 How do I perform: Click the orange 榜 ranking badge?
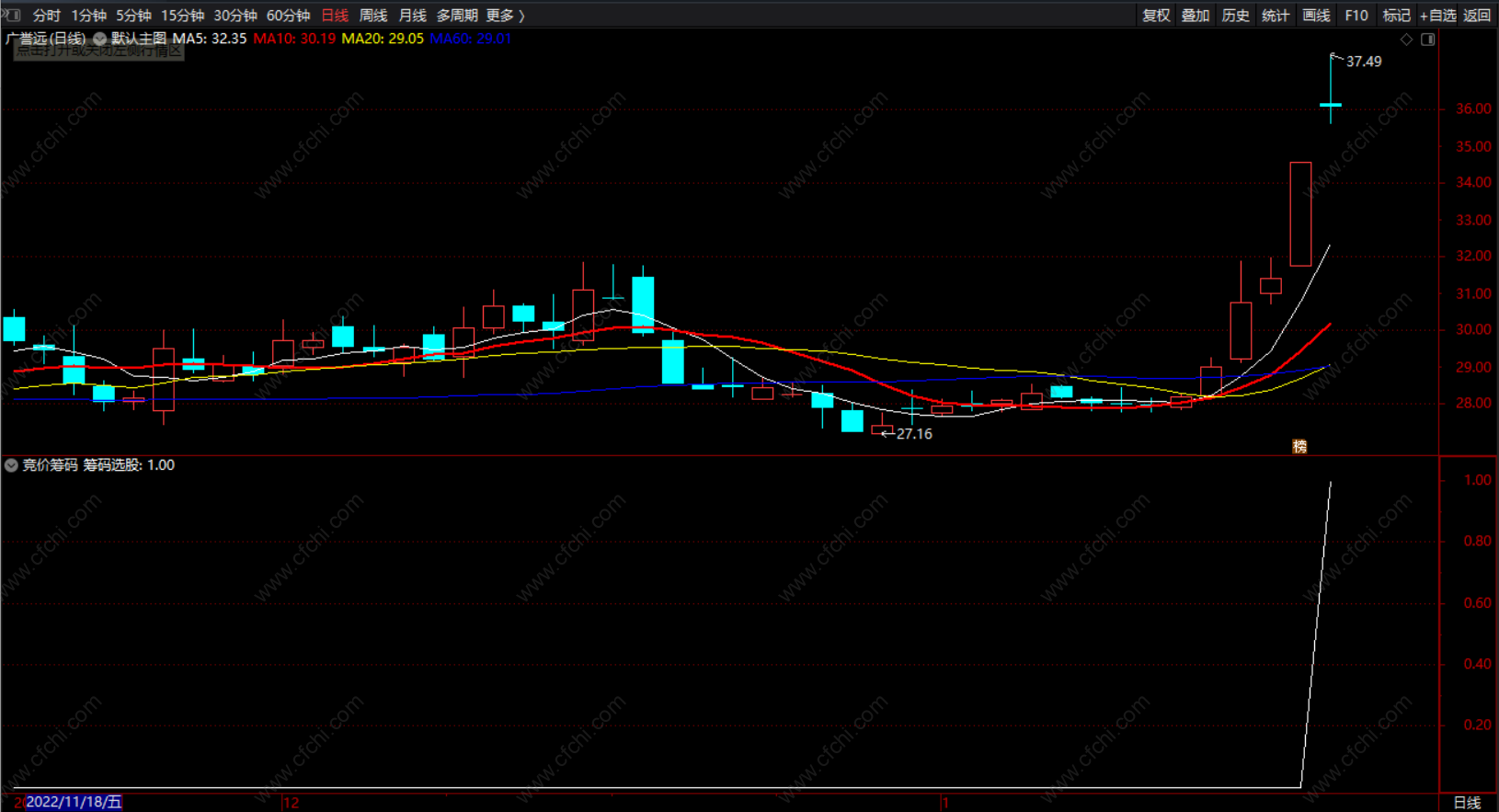point(1299,446)
